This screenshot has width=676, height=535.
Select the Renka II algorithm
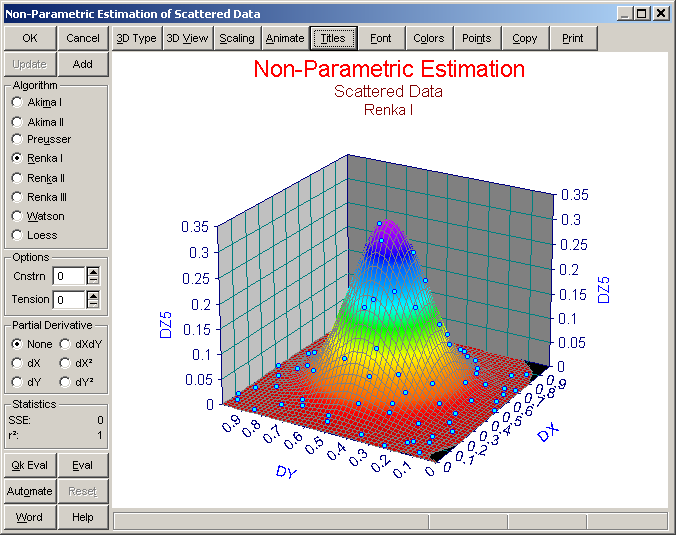38,178
